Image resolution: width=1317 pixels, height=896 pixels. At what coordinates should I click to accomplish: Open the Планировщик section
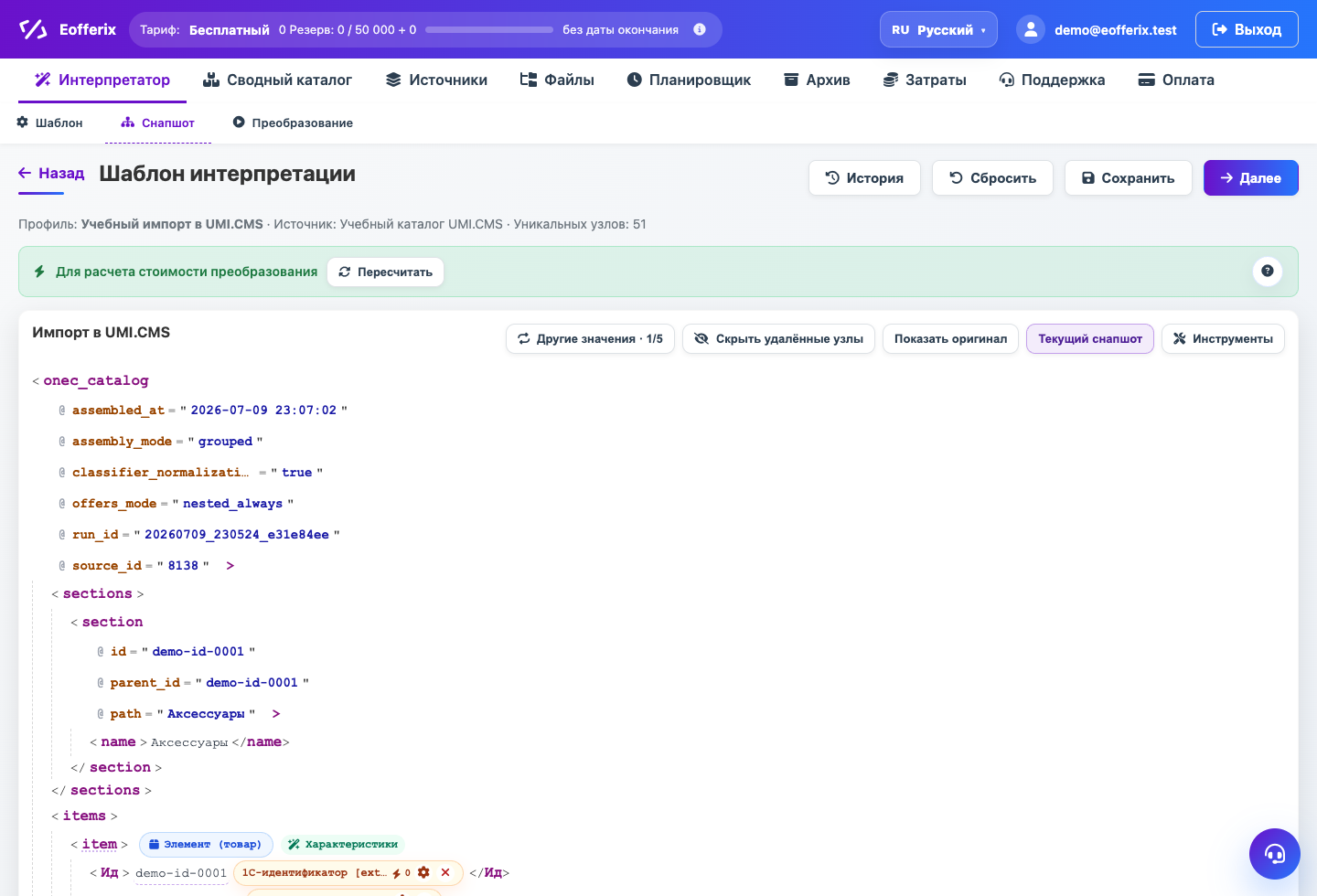[689, 80]
